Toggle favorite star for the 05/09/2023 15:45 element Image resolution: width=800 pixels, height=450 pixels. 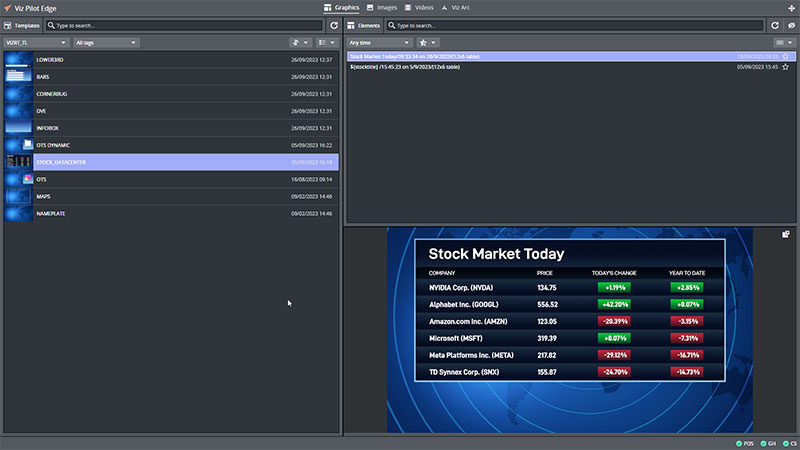(x=786, y=67)
